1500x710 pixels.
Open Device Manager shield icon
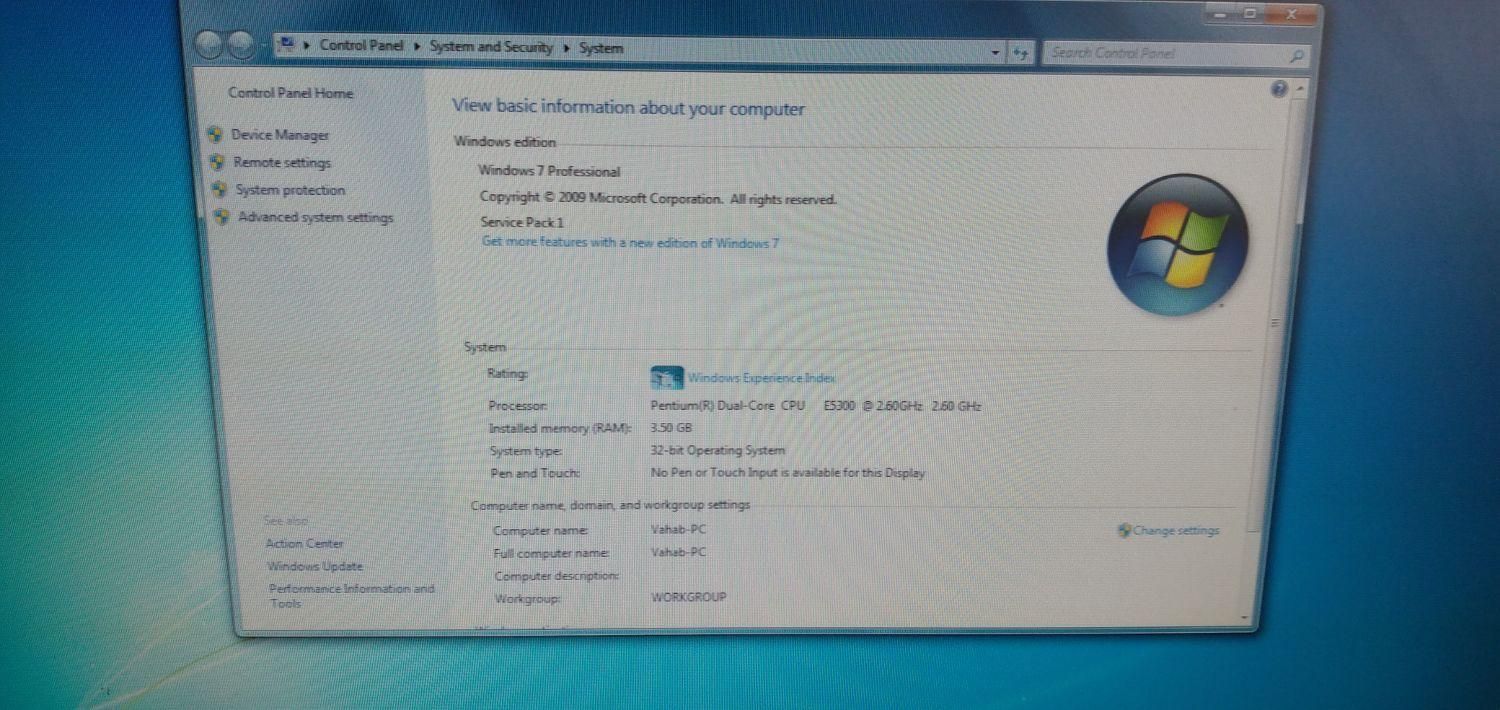215,134
